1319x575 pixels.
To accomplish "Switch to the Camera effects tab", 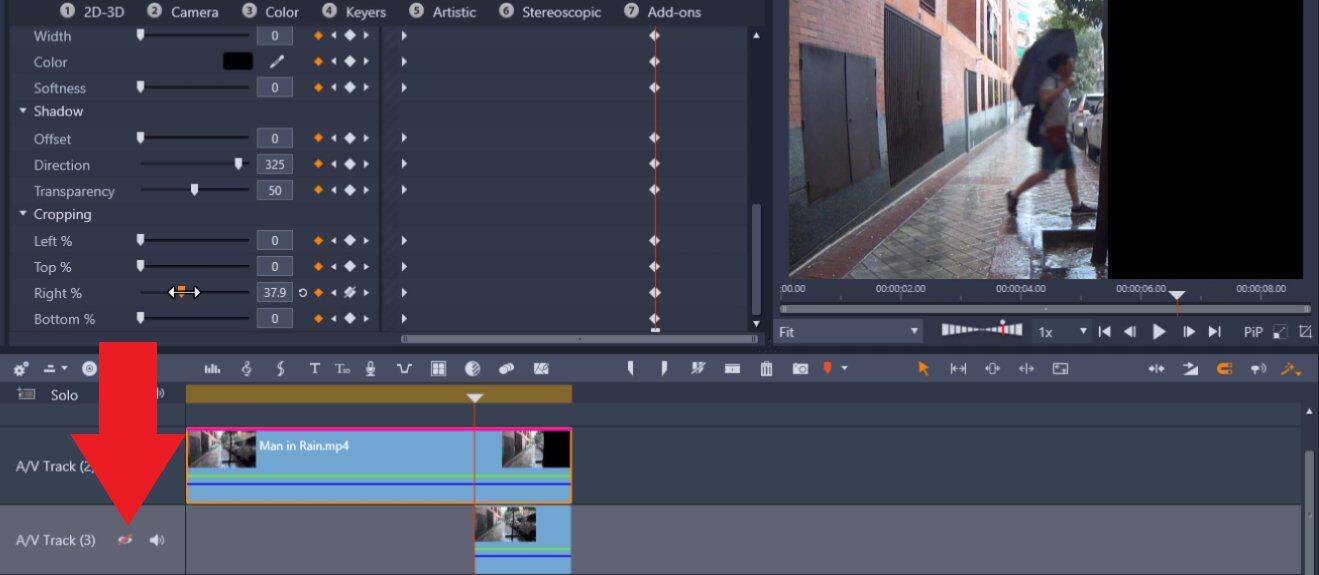I will (x=183, y=12).
